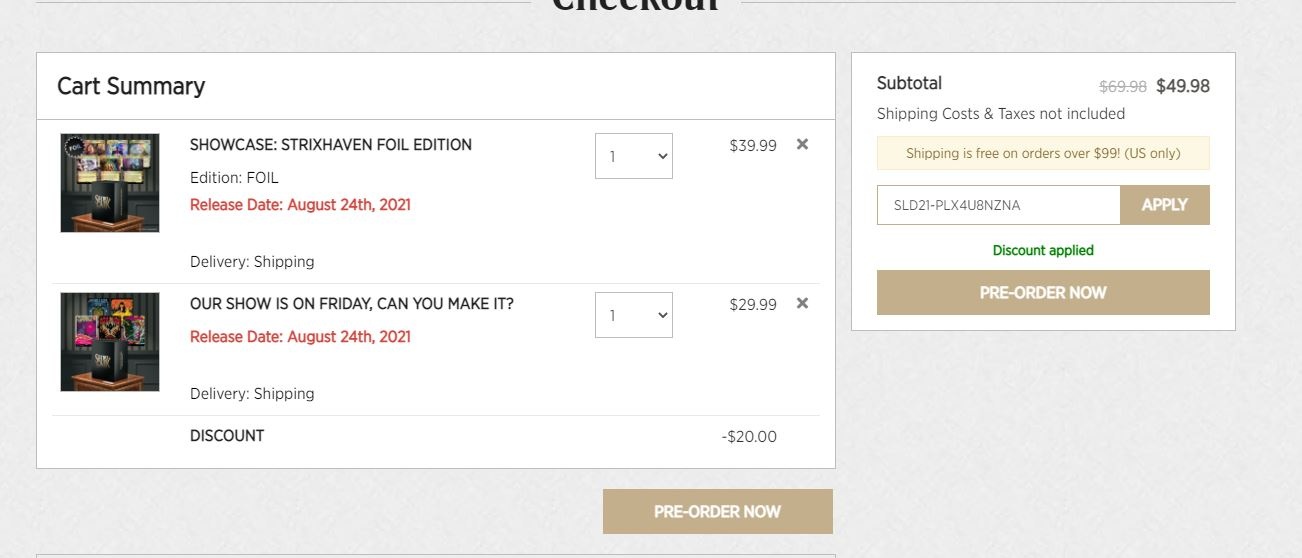Click Strixhaven's red release date text

point(300,205)
